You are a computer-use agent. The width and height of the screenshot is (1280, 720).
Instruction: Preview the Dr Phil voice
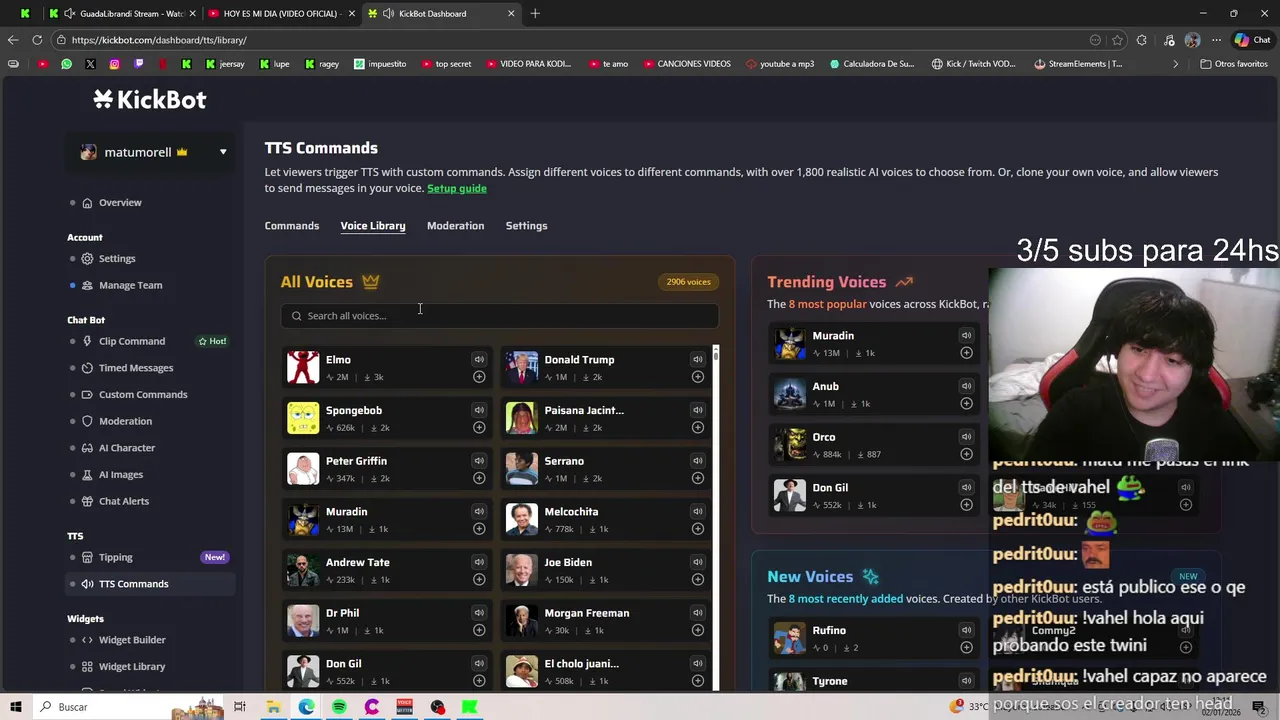tap(479, 613)
